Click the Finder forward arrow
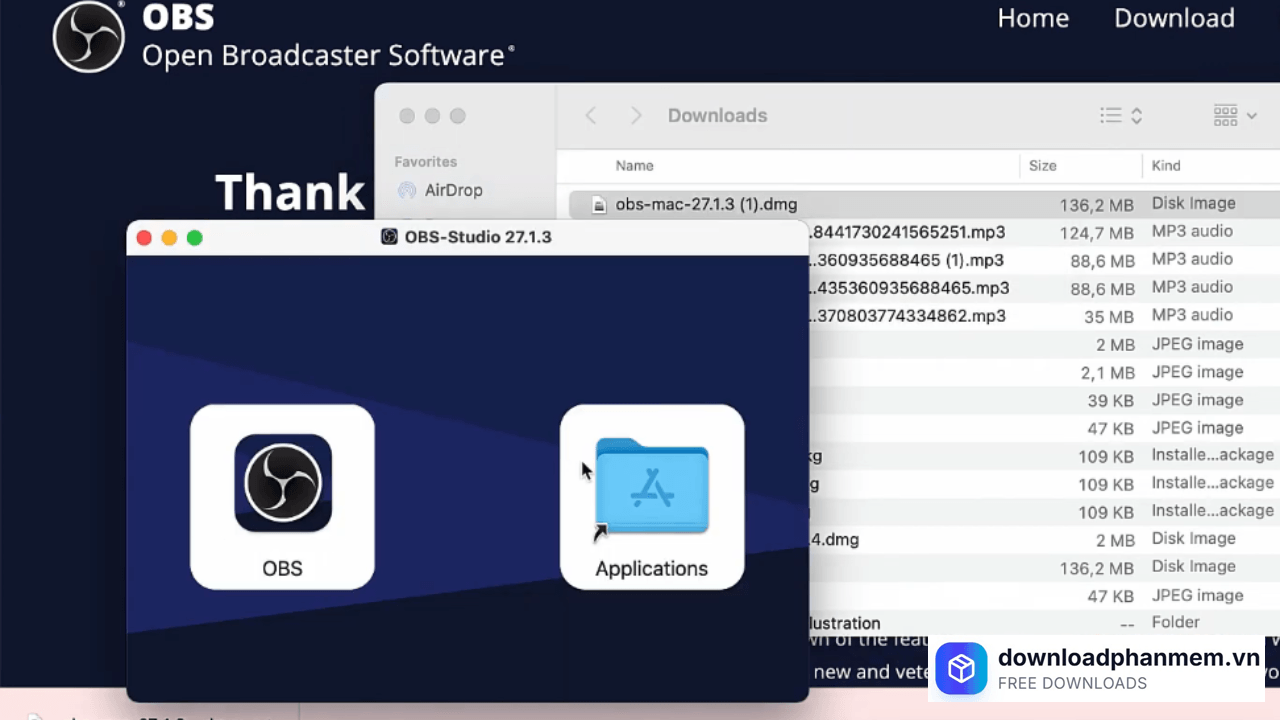The image size is (1280, 720). (636, 116)
